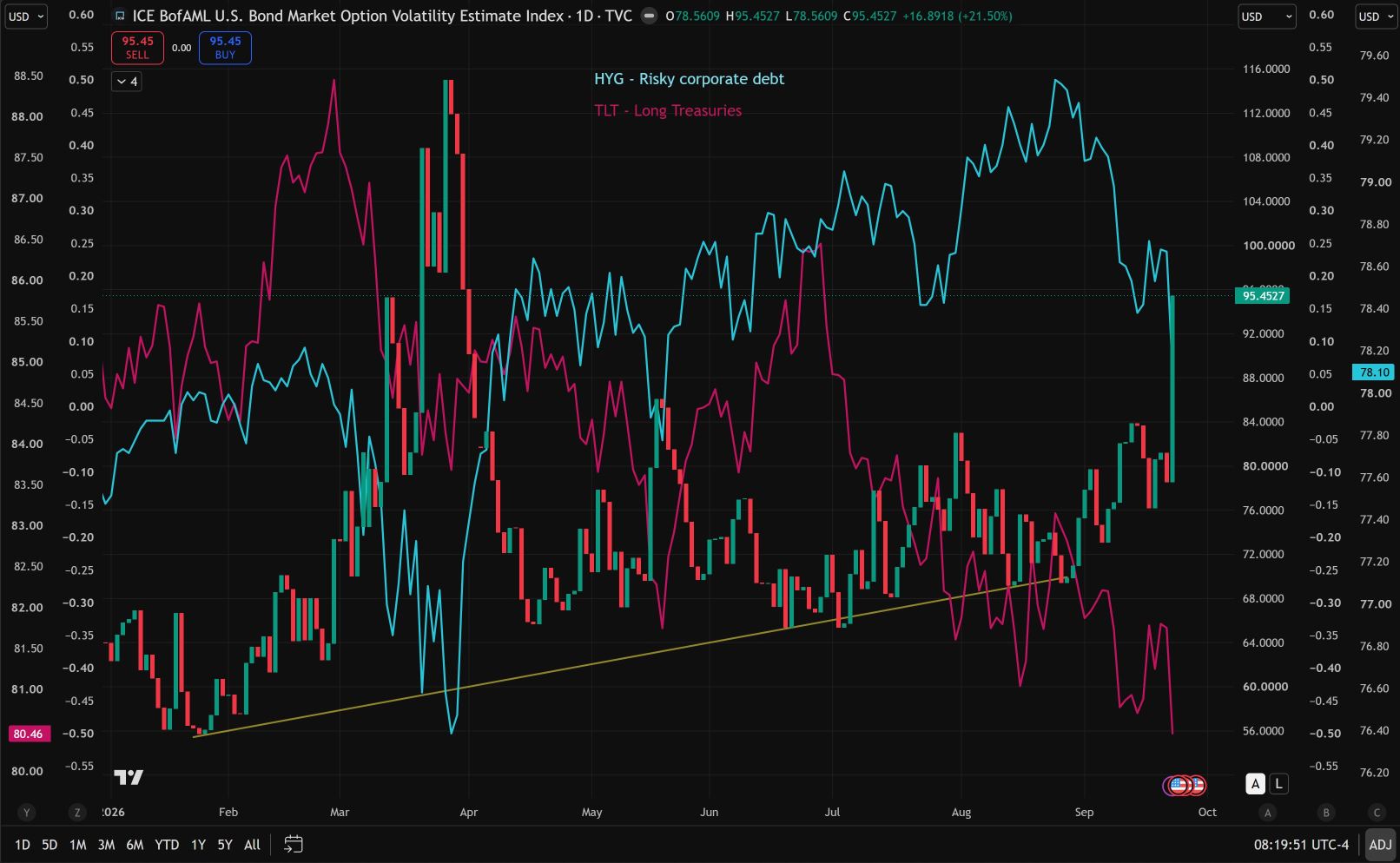Select the 3M time range
Screen dimensions: 1400x863
(106, 845)
